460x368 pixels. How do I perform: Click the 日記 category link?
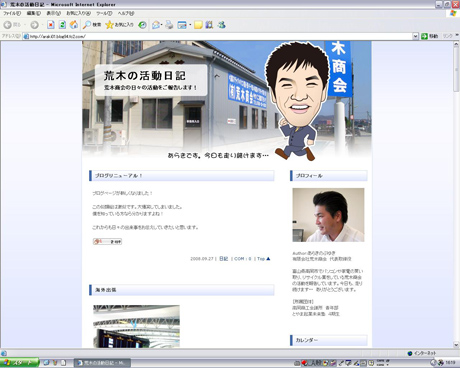click(223, 259)
